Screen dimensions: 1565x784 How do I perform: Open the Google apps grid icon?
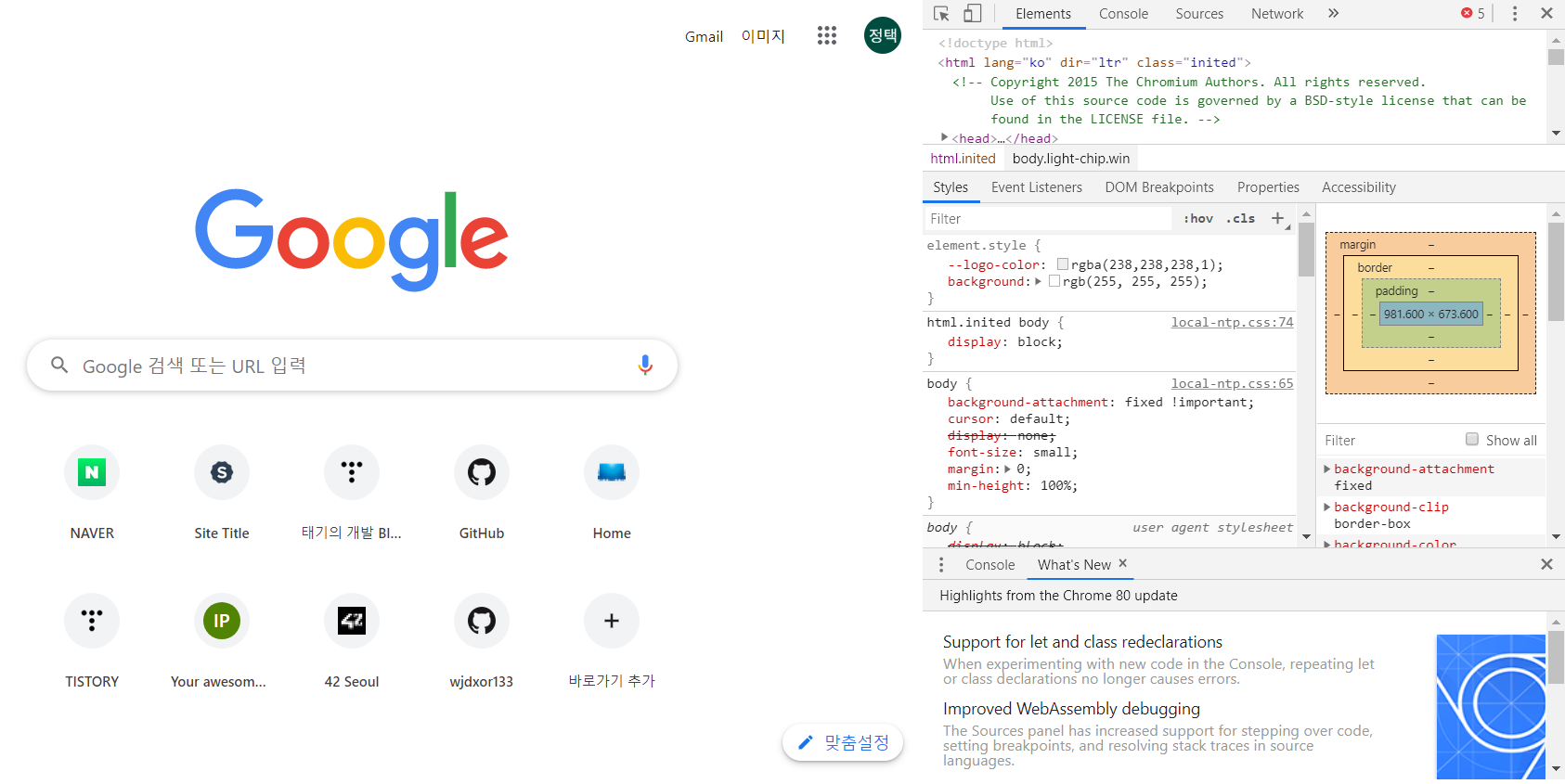point(827,35)
